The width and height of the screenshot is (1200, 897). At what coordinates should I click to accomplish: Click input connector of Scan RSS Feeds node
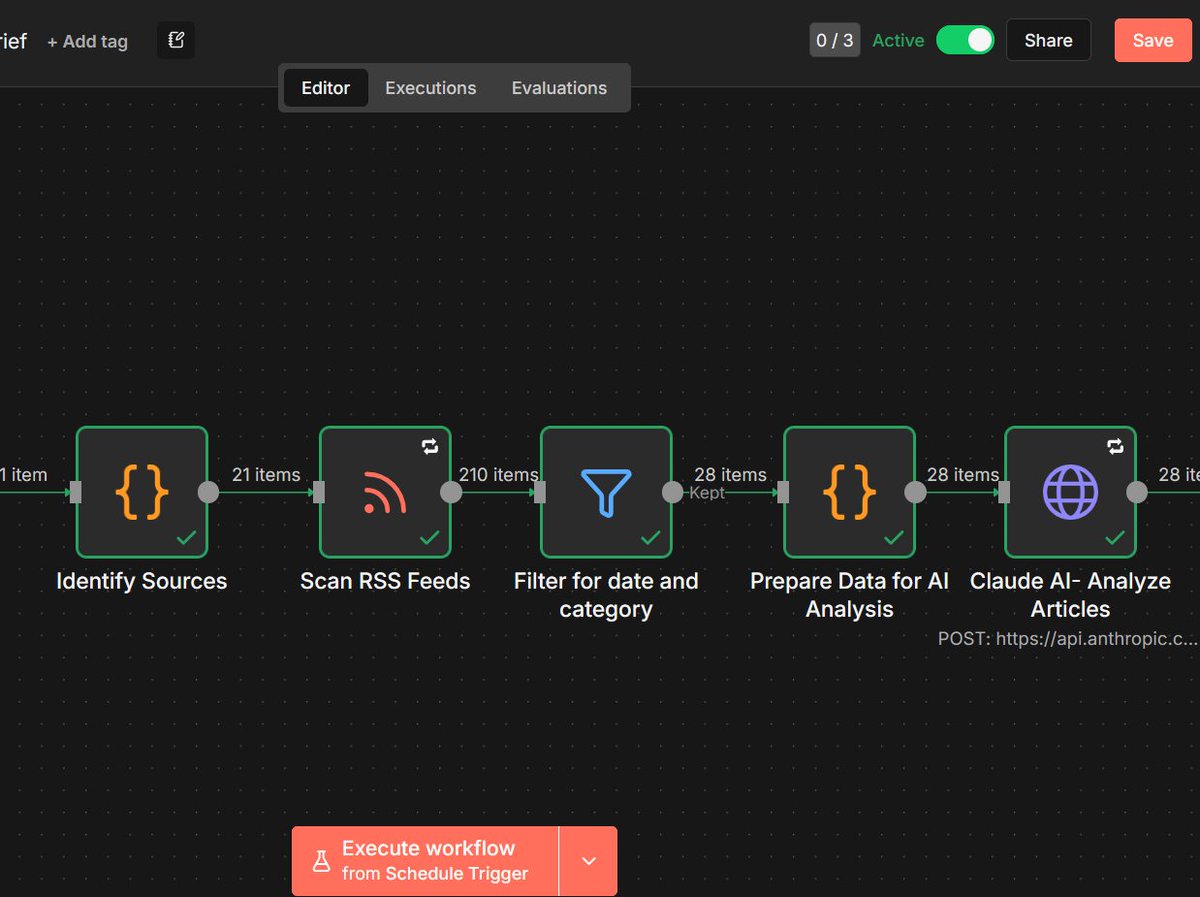(x=318, y=492)
